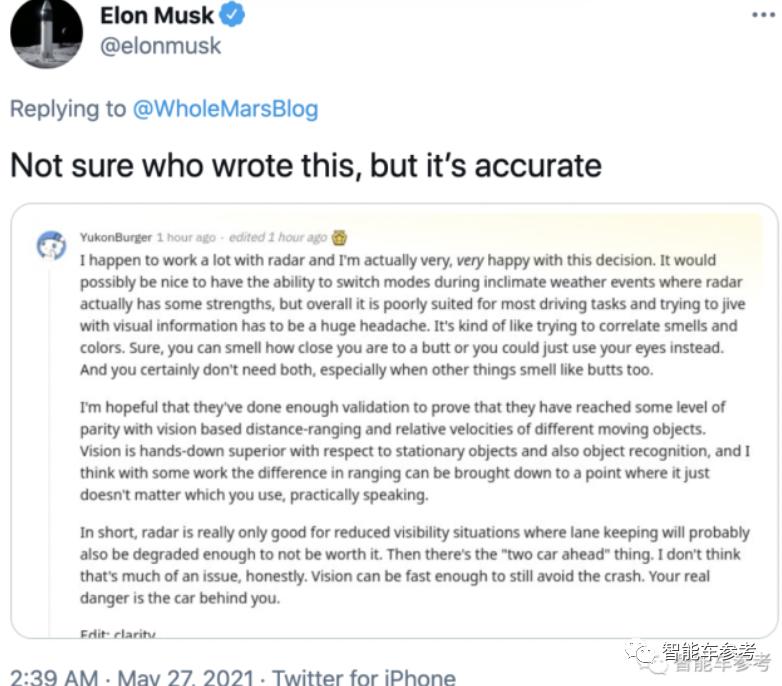The image size is (782, 686).
Task: Click Elon Musk's profile avatar
Action: (46, 31)
